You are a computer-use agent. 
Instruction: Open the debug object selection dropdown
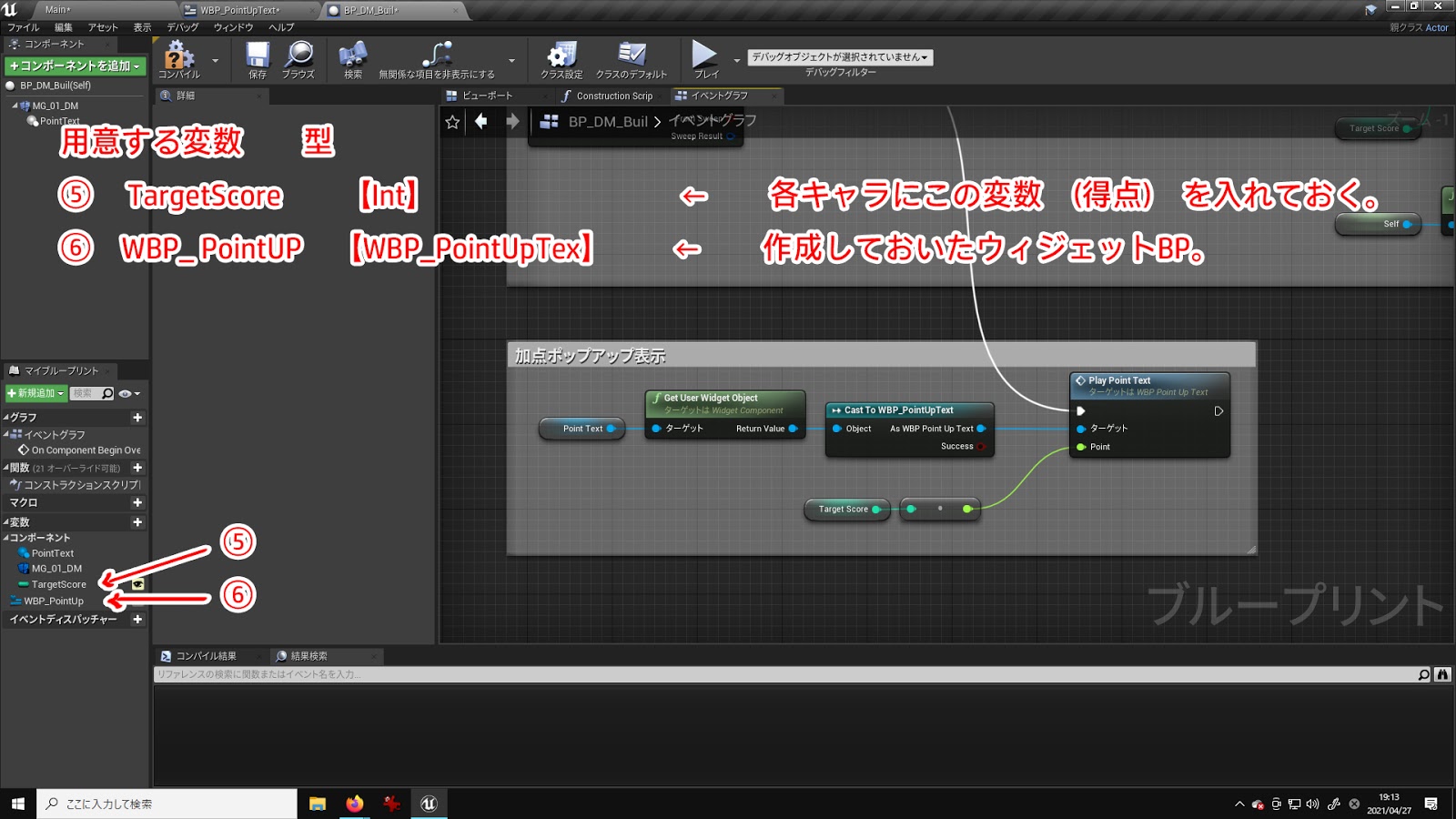click(x=840, y=56)
